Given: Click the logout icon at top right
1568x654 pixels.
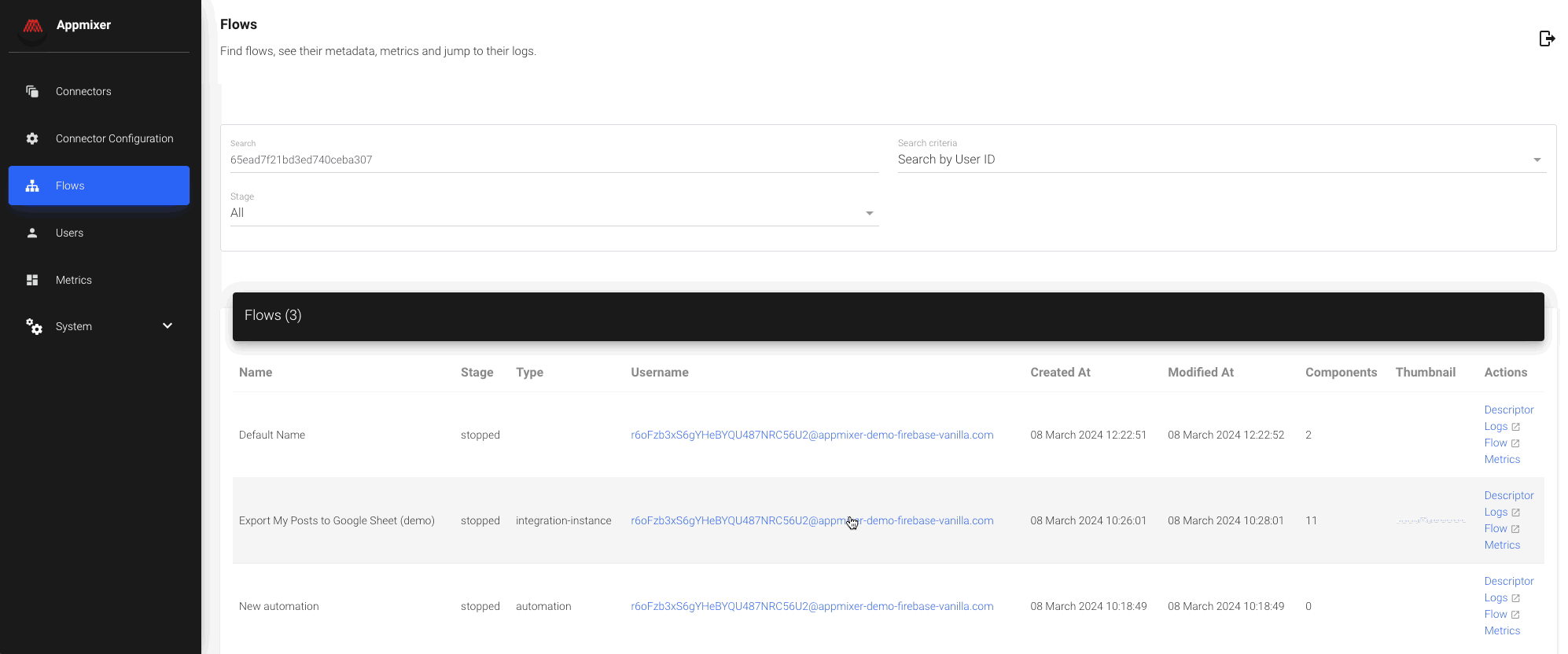Looking at the screenshot, I should coord(1546,39).
